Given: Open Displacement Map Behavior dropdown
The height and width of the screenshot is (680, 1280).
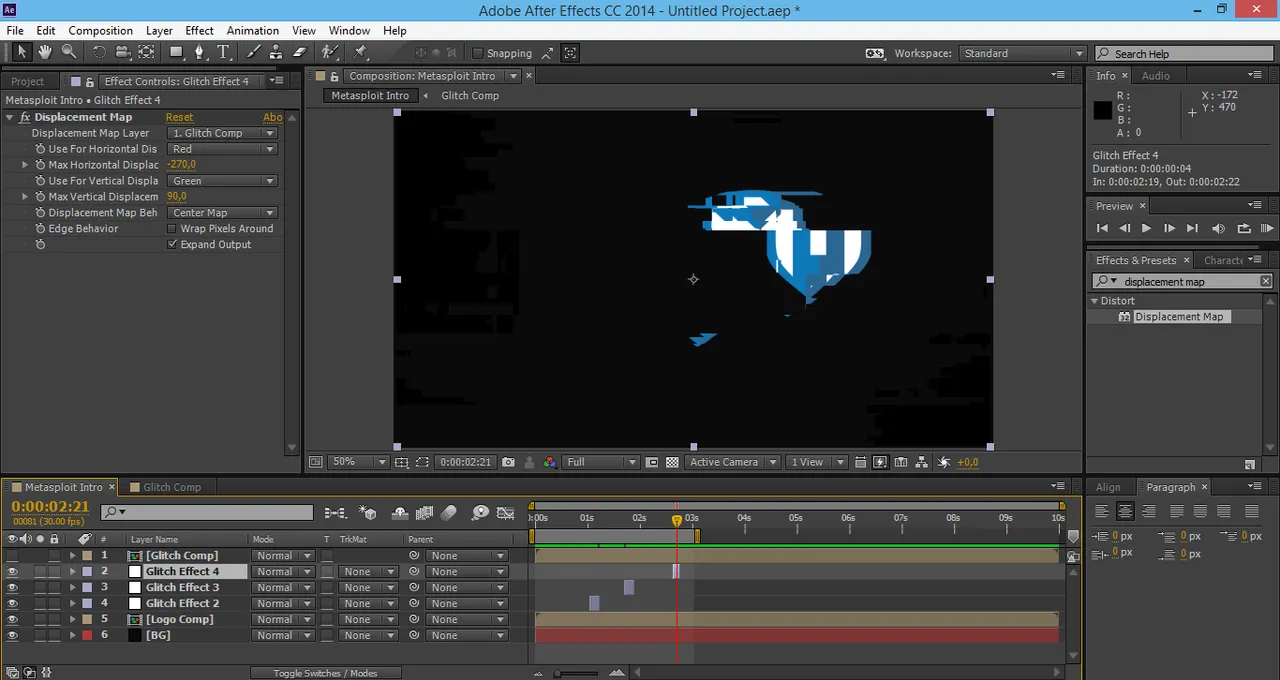Looking at the screenshot, I should (222, 213).
